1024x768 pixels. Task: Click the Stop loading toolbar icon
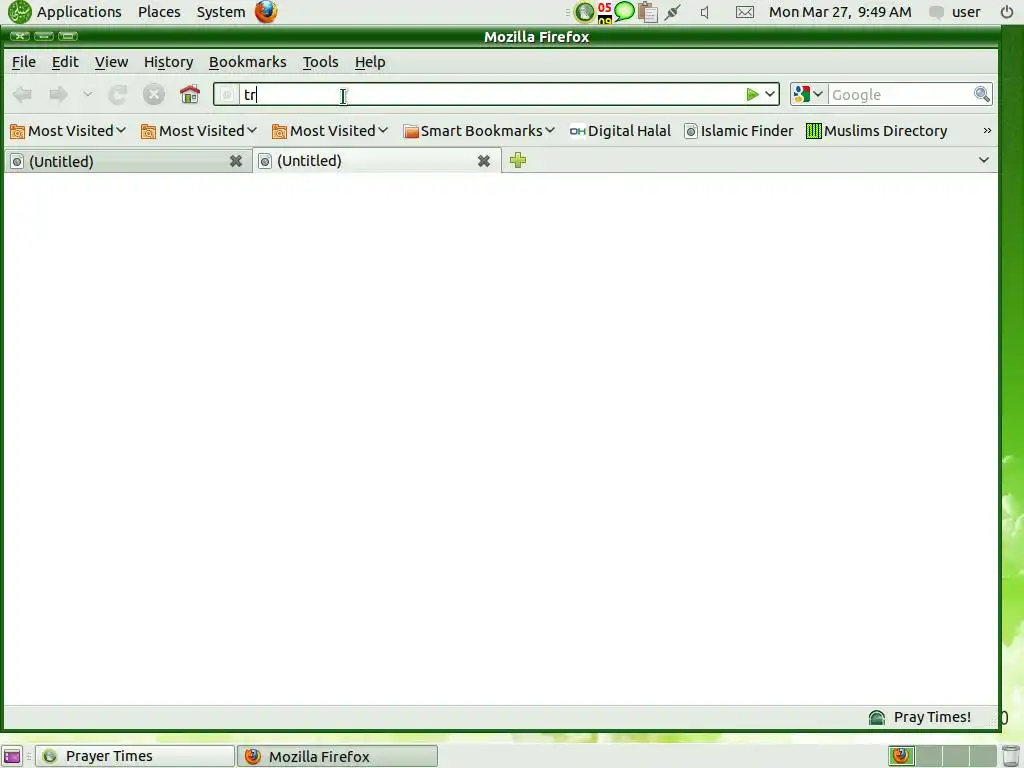coord(153,95)
